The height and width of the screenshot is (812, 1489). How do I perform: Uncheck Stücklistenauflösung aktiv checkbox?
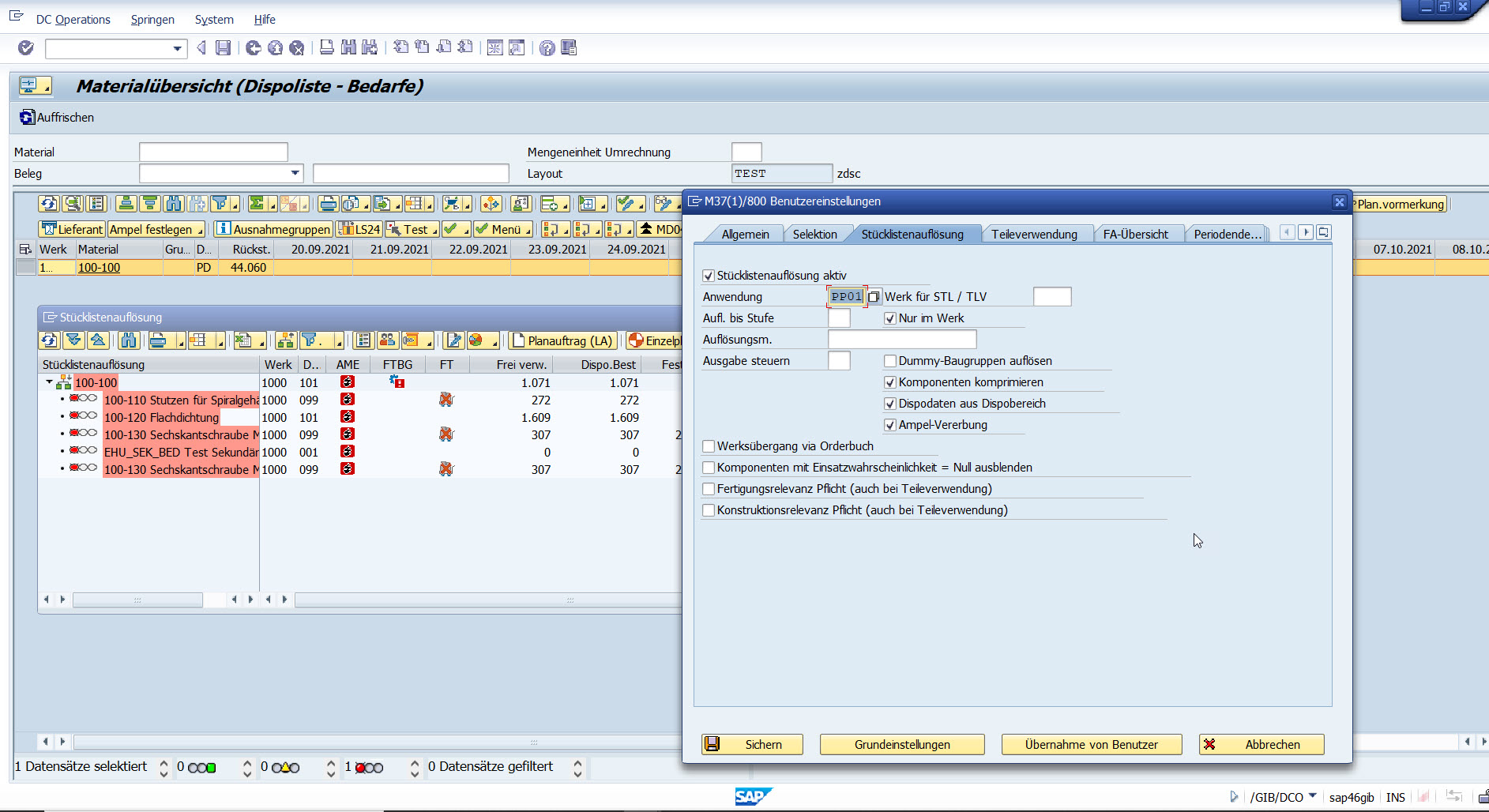click(709, 276)
